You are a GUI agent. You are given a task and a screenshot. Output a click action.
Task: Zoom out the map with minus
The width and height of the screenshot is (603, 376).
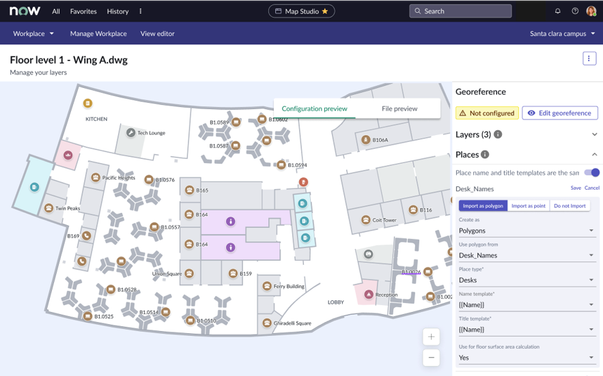pos(431,358)
